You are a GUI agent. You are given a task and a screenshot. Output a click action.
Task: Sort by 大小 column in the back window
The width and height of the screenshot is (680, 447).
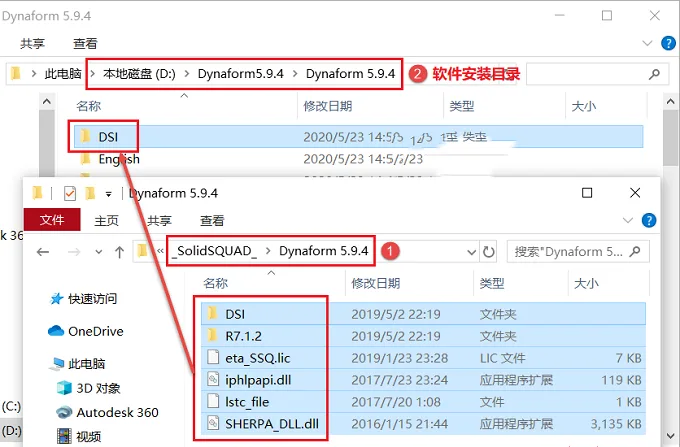click(x=584, y=106)
